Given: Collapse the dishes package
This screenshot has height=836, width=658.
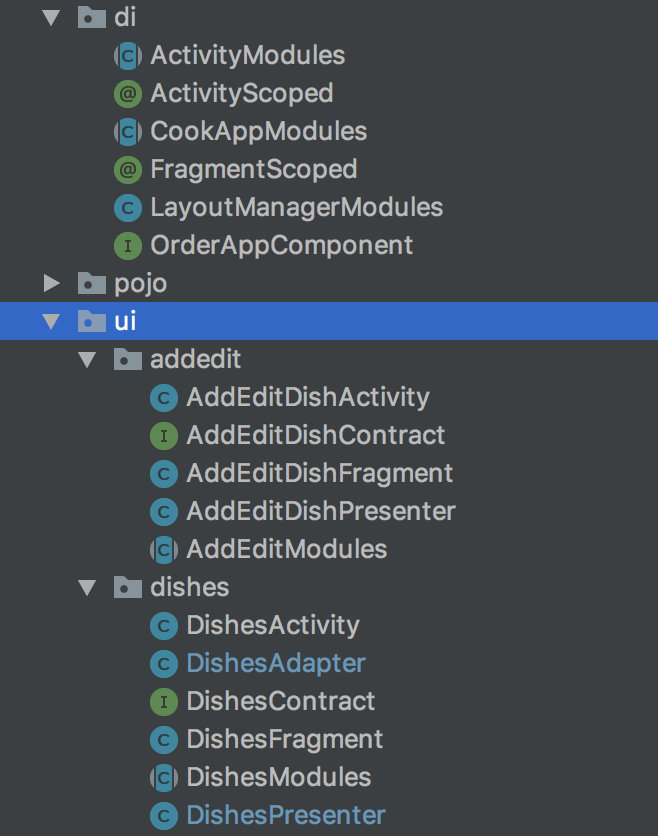Looking at the screenshot, I should point(88,587).
